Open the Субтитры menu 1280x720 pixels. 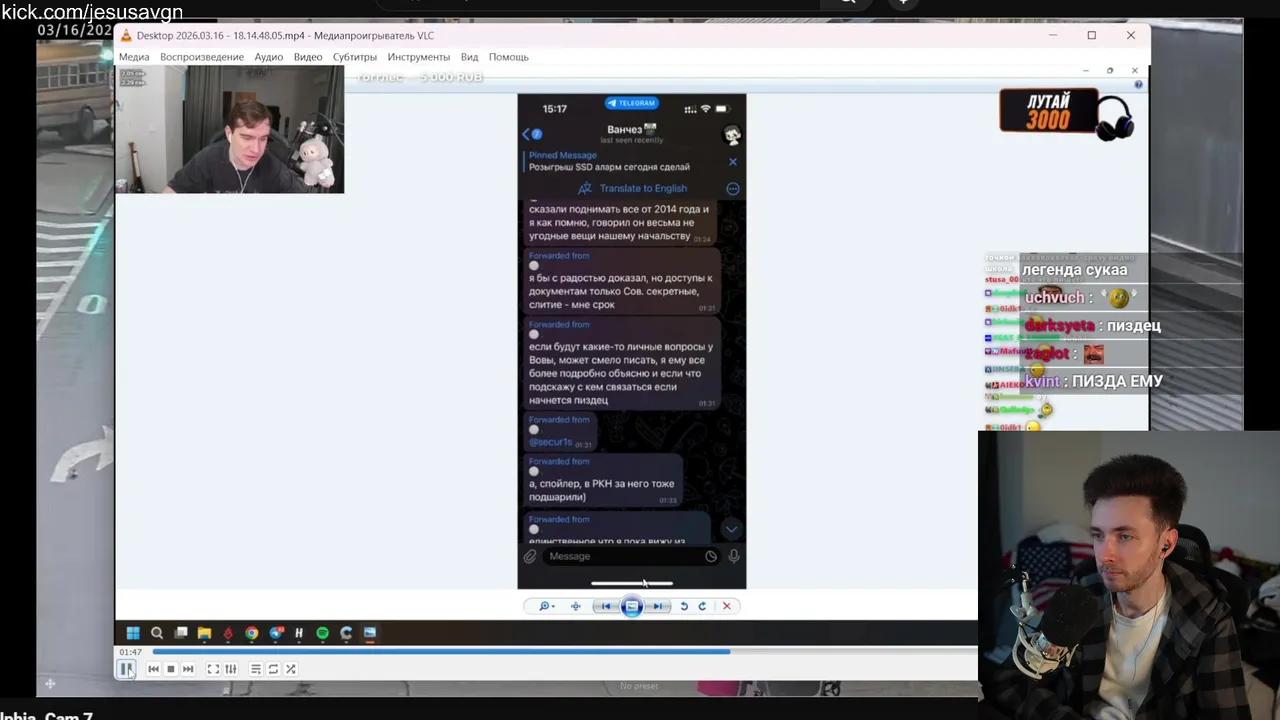pos(355,57)
